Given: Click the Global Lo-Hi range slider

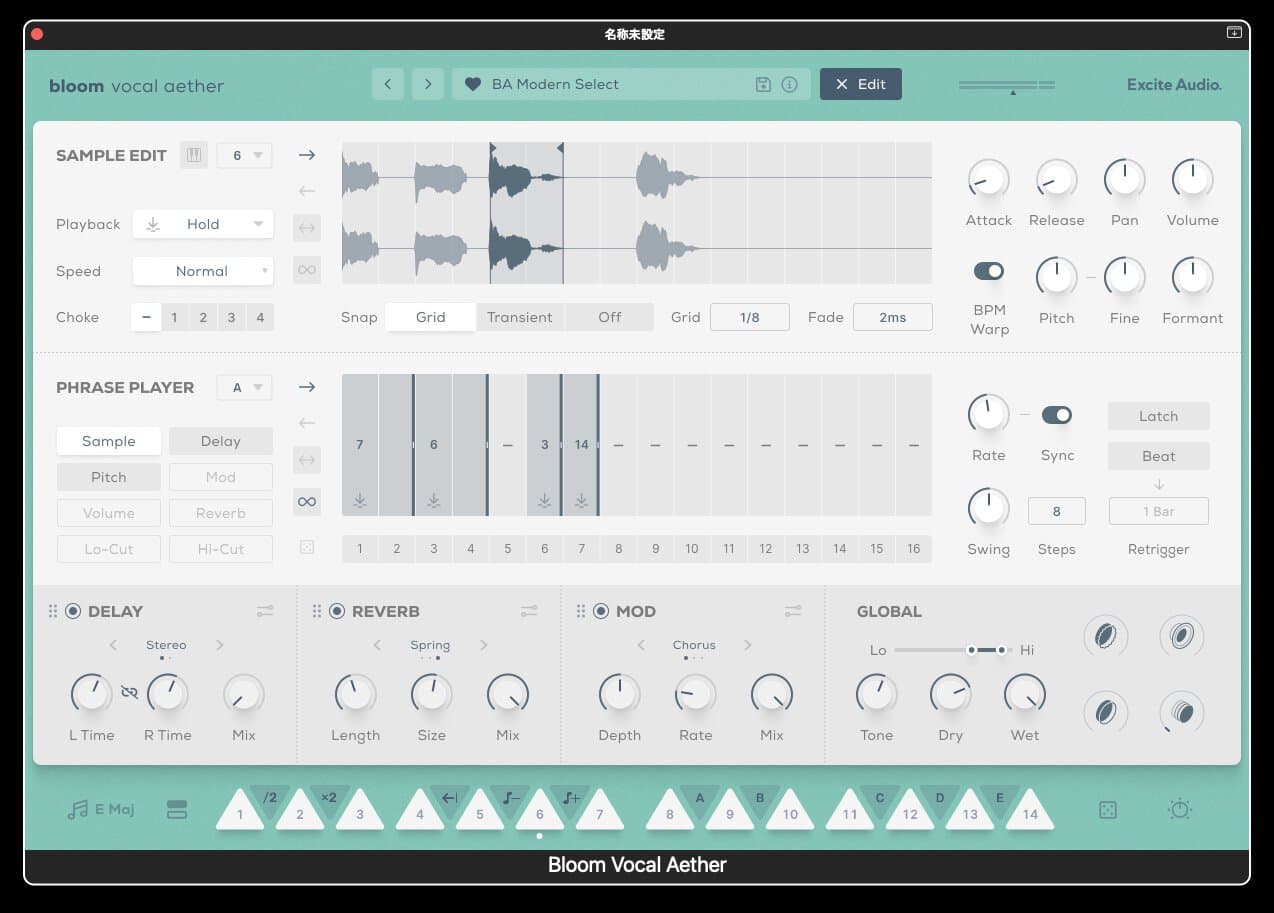Looking at the screenshot, I should click(953, 650).
